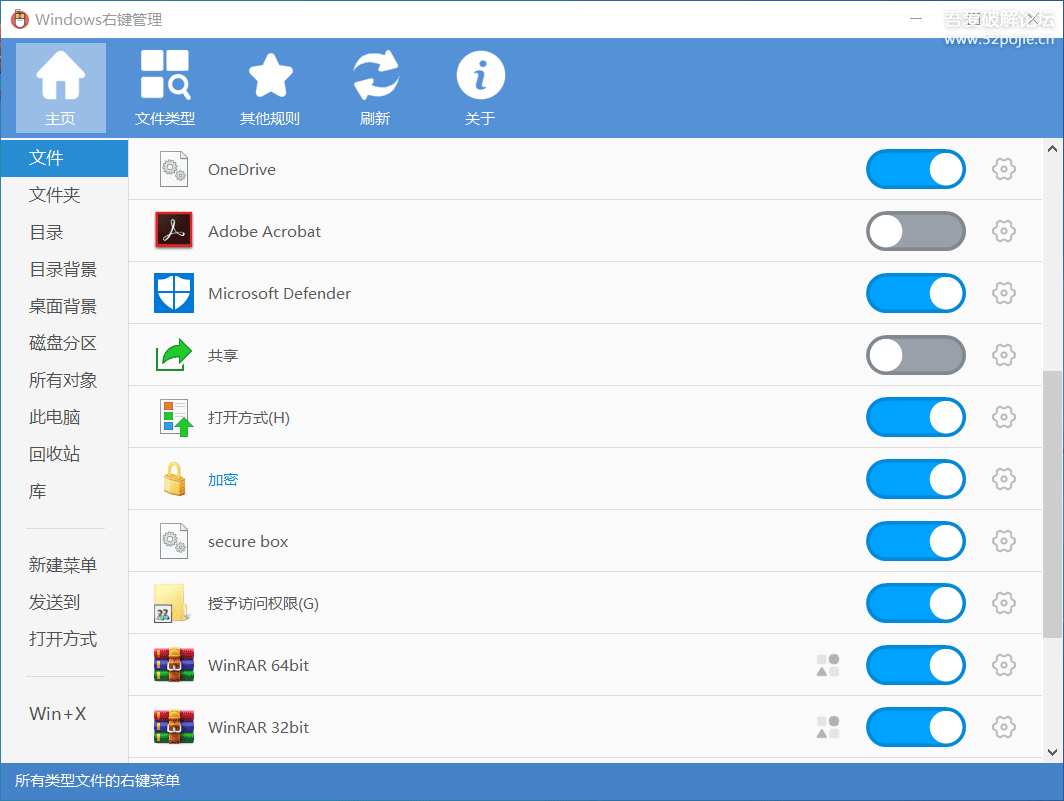
Task: Open settings gear for OneDrive
Action: pos(1003,169)
